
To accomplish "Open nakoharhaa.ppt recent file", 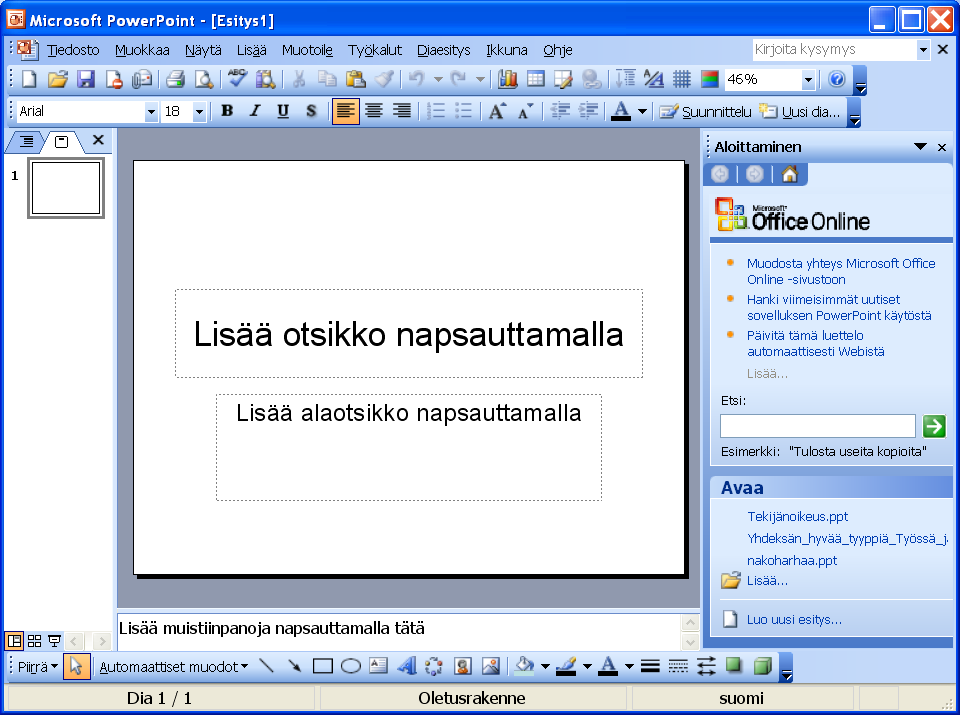I will click(792, 561).
